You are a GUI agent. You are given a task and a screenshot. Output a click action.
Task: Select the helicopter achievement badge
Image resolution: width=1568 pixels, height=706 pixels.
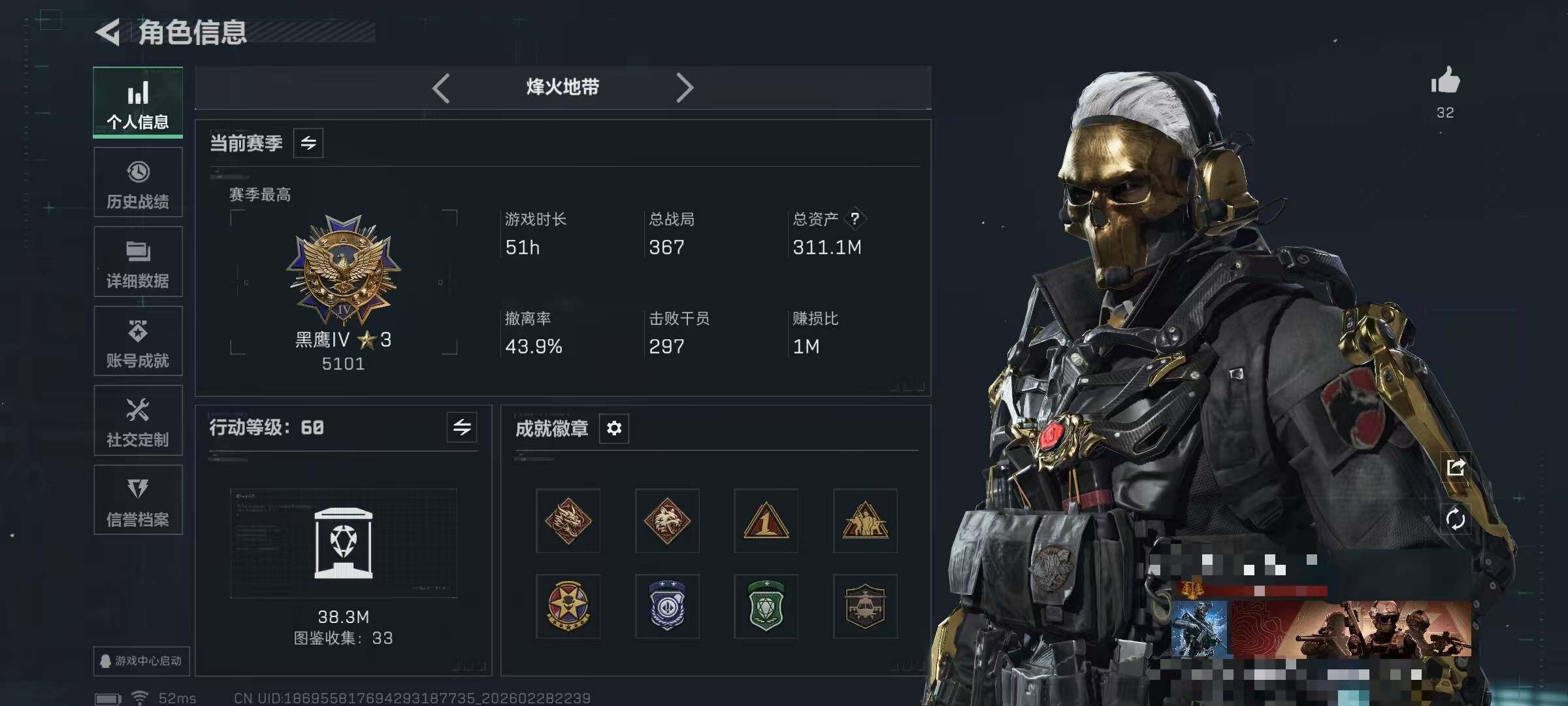865,606
